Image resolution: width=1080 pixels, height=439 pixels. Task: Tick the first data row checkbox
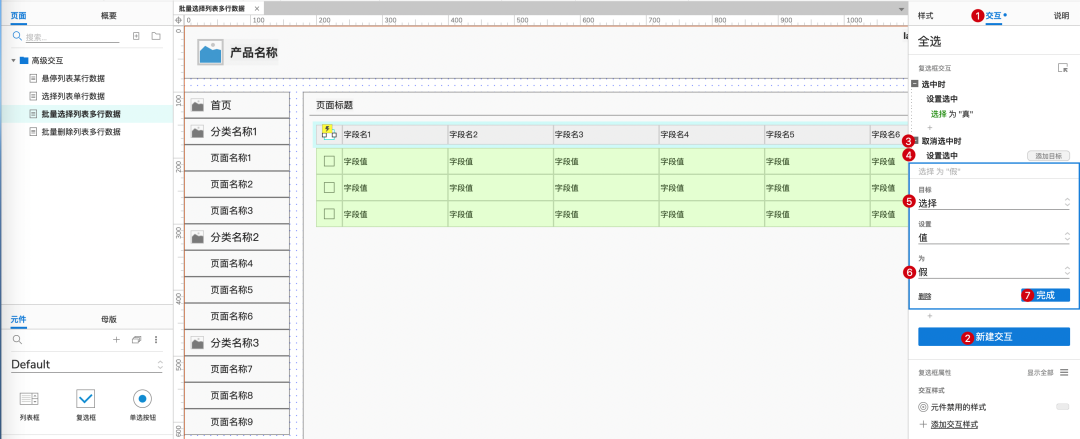click(329, 161)
